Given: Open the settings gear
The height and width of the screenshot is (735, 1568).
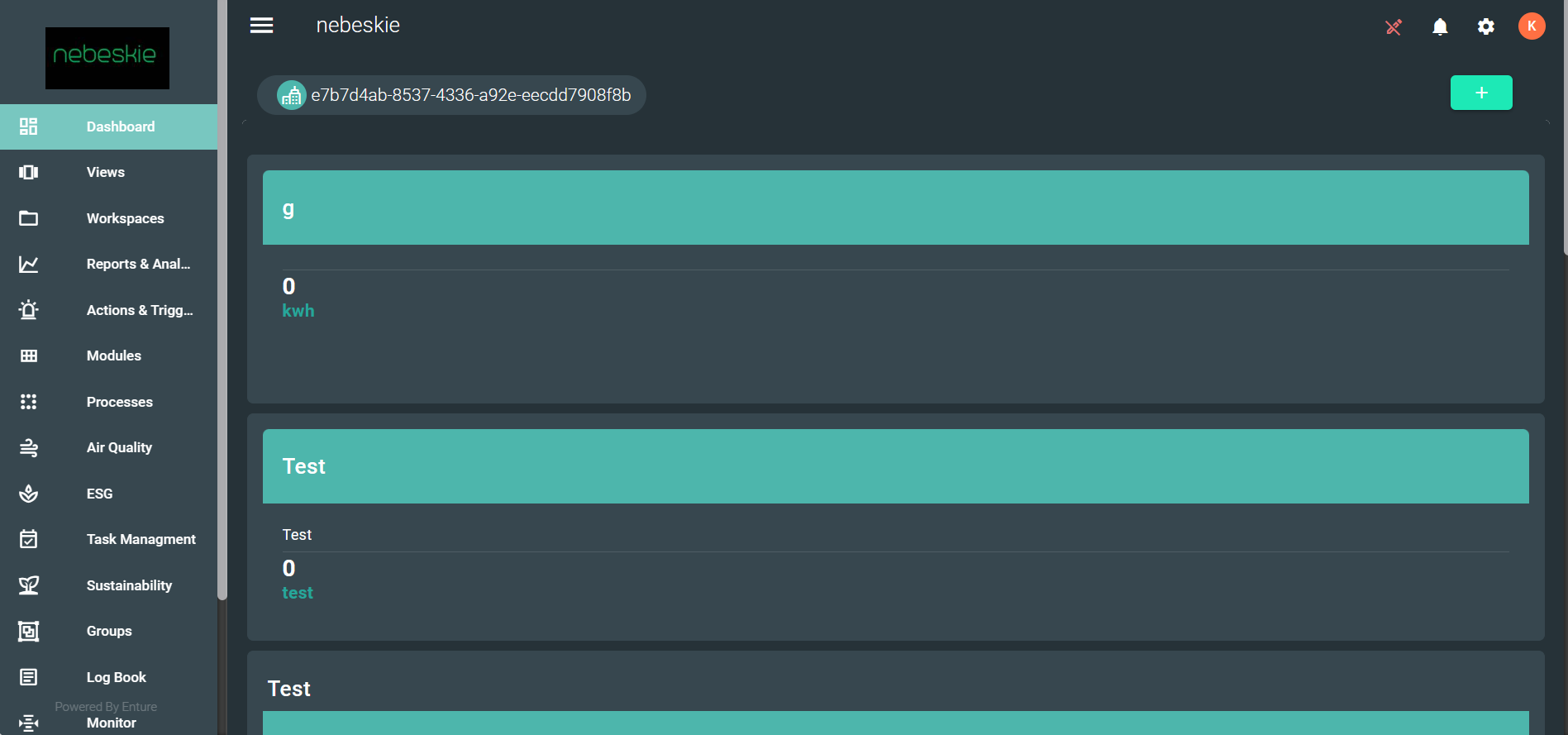Looking at the screenshot, I should [1485, 27].
